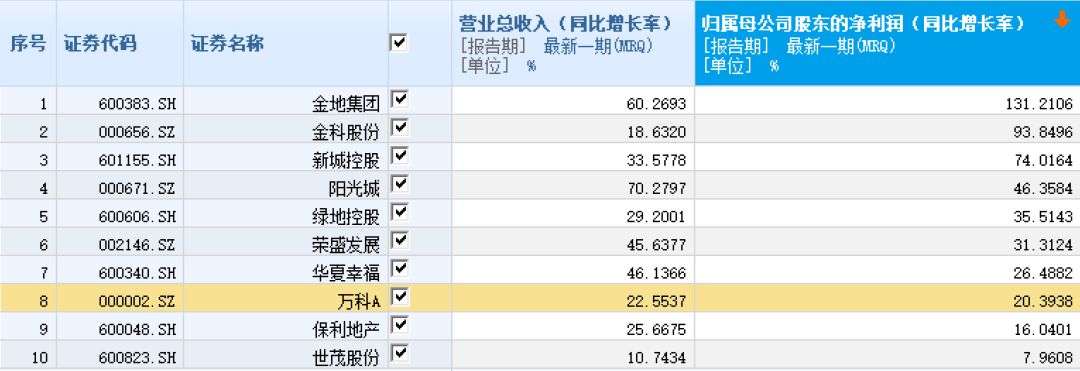Click the security name 金地集团

[346, 105]
